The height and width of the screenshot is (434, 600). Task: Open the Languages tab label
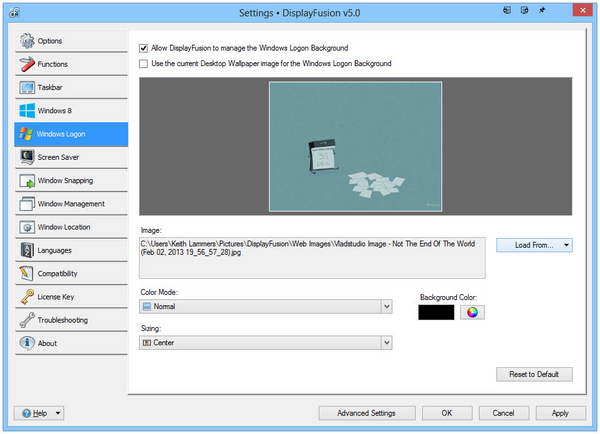pos(54,251)
